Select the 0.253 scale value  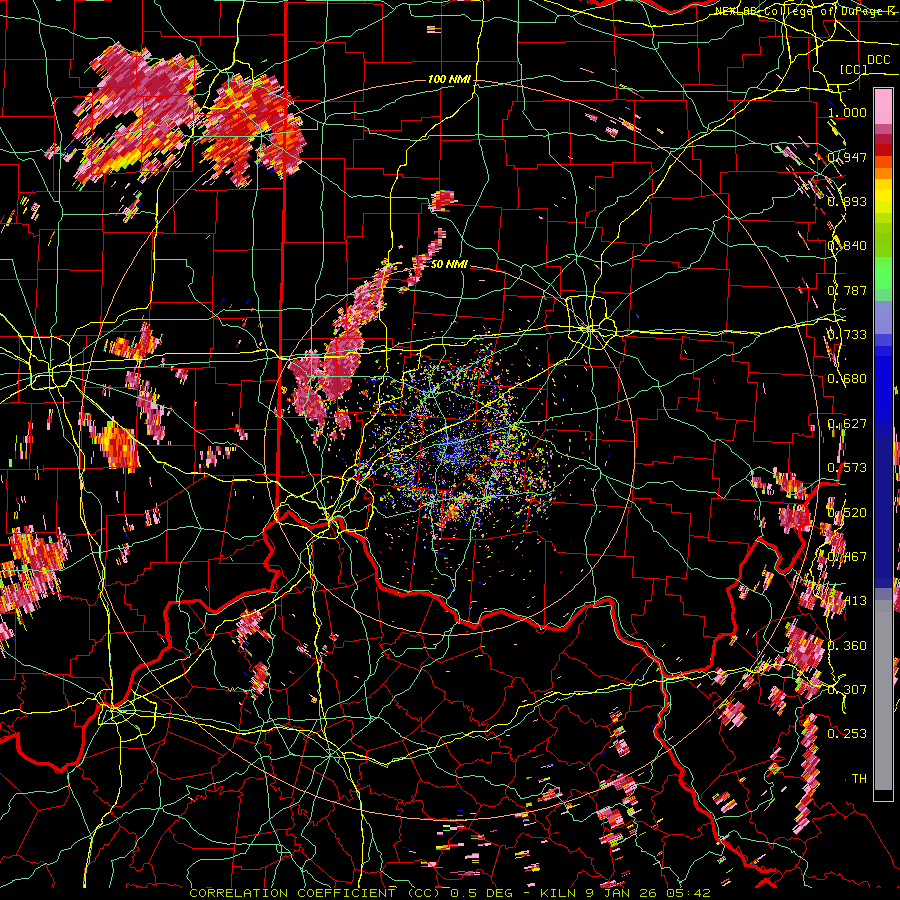pyautogui.click(x=847, y=734)
